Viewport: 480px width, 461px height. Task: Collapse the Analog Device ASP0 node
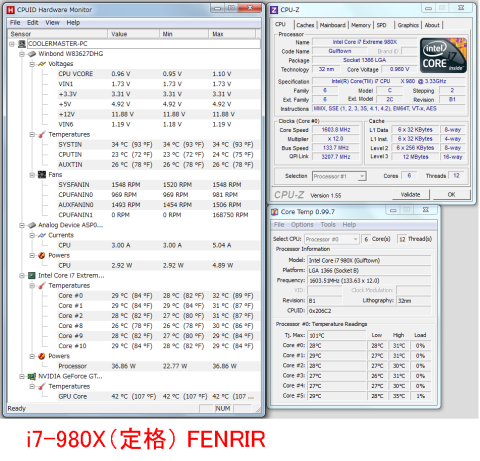[x=22, y=225]
